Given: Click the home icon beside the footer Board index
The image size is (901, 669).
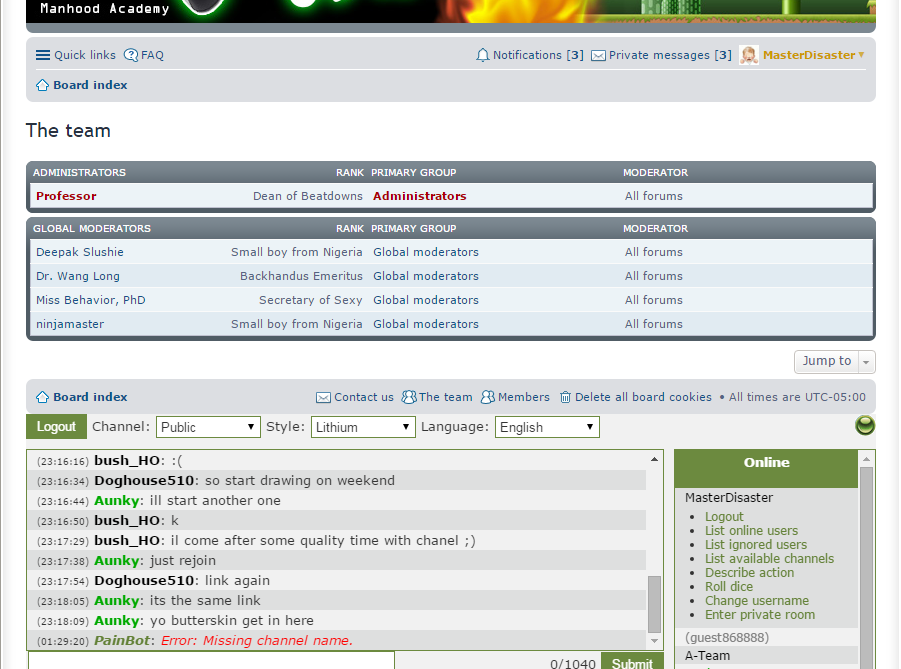Looking at the screenshot, I should 43,397.
